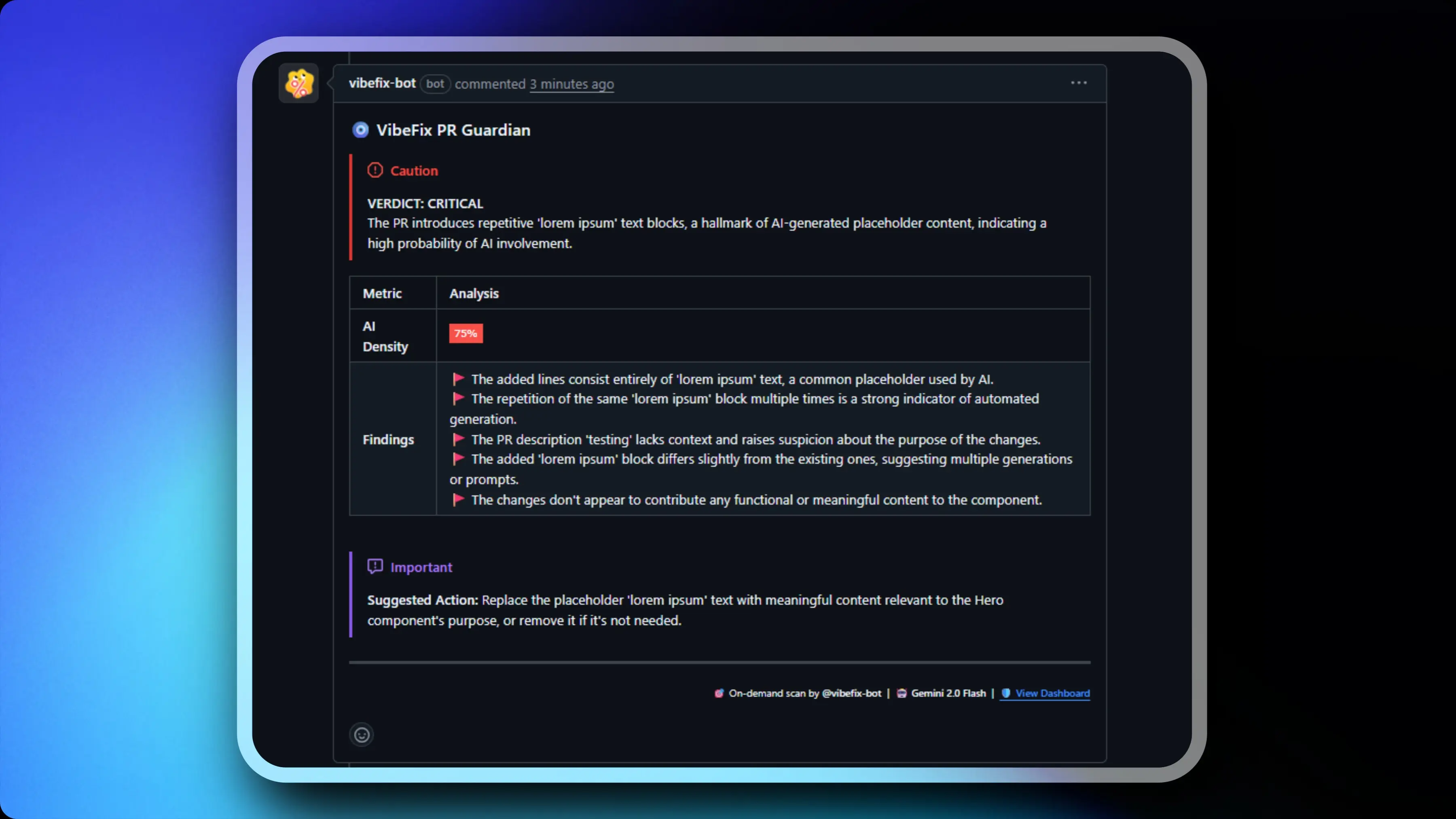Open the smiley emoji reaction picker
This screenshot has height=819, width=1456.
coord(362,735)
